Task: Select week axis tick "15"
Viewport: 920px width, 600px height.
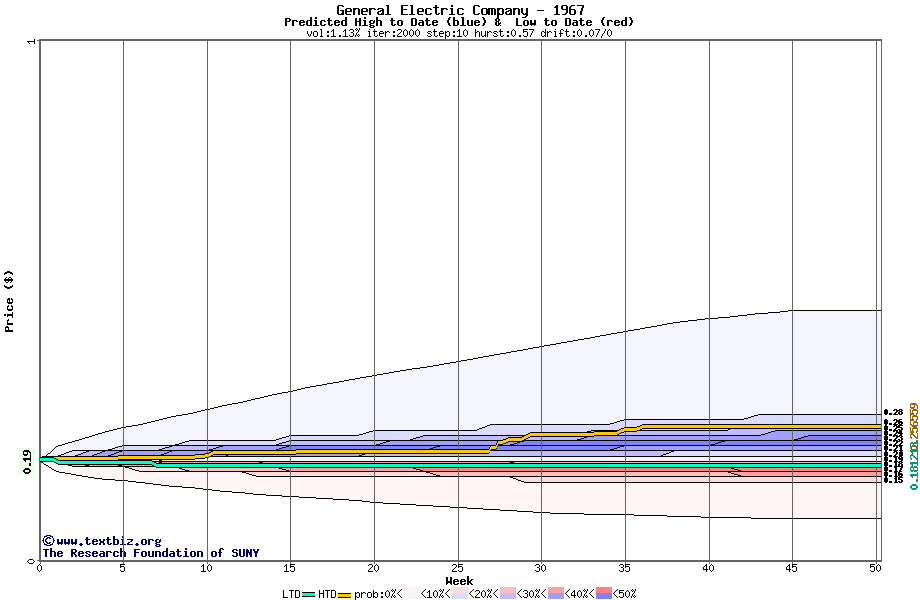Action: pyautogui.click(x=289, y=568)
